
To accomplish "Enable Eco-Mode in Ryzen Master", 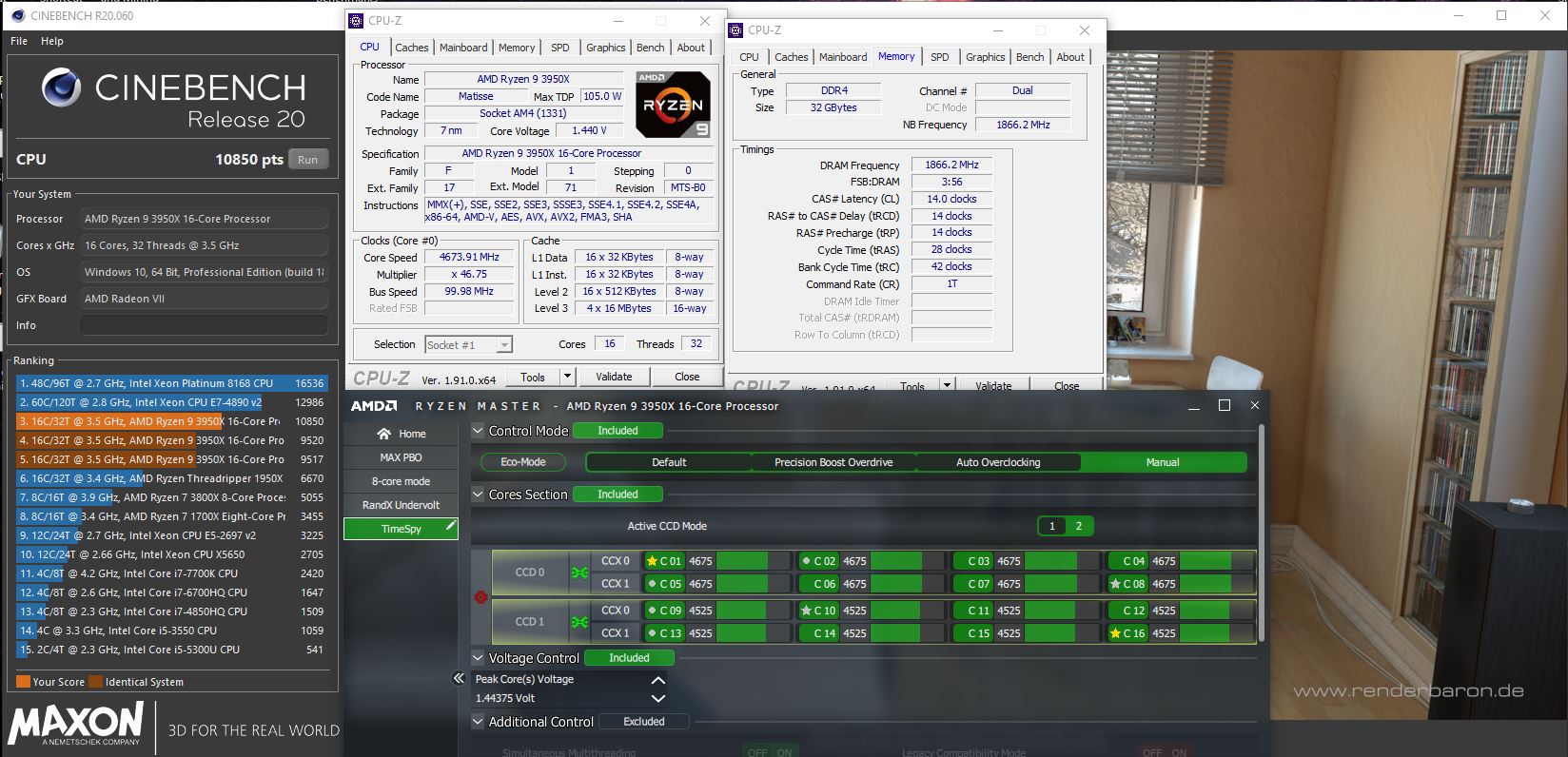I will click(x=523, y=462).
